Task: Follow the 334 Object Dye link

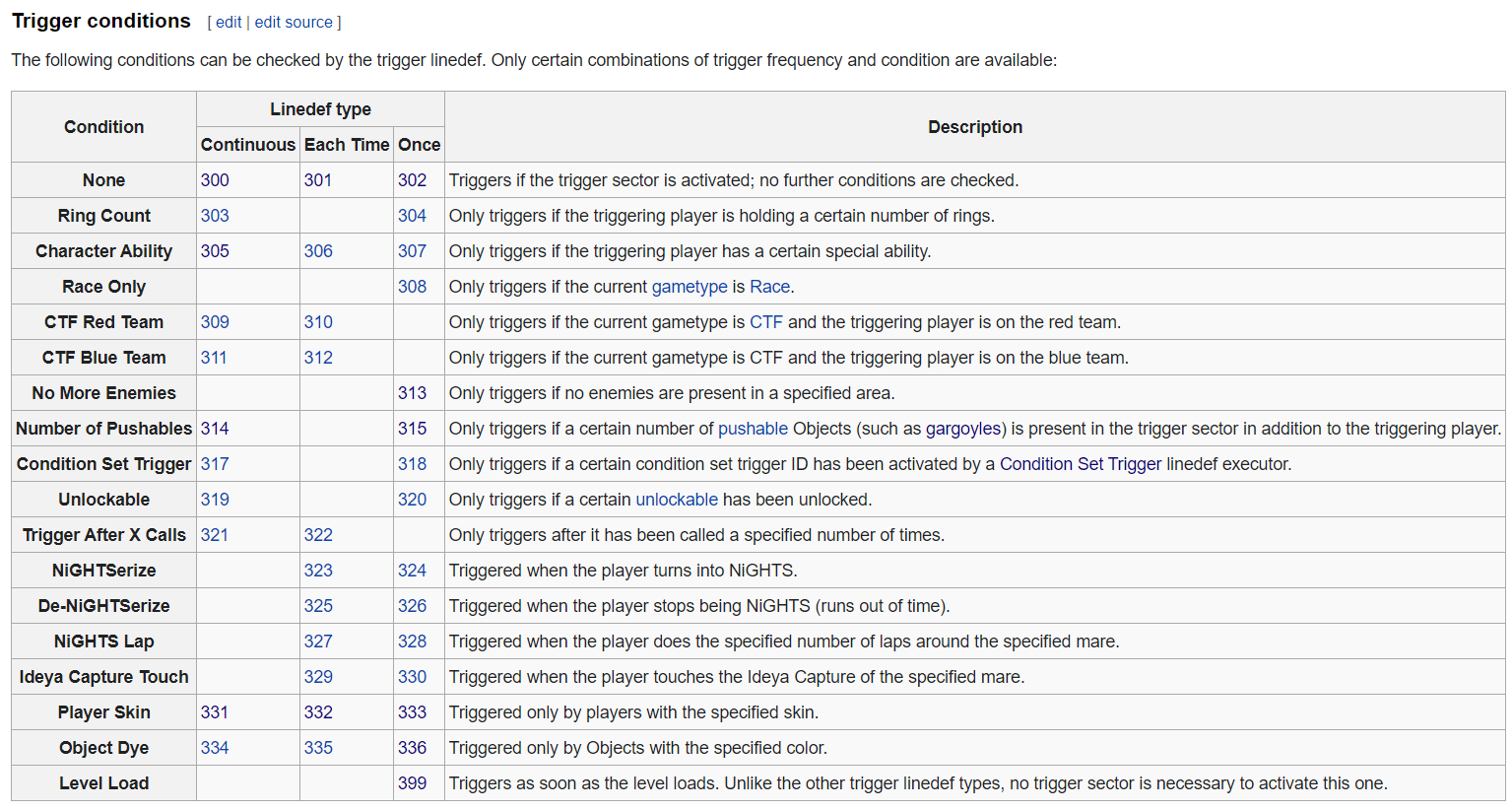Action: tap(215, 748)
